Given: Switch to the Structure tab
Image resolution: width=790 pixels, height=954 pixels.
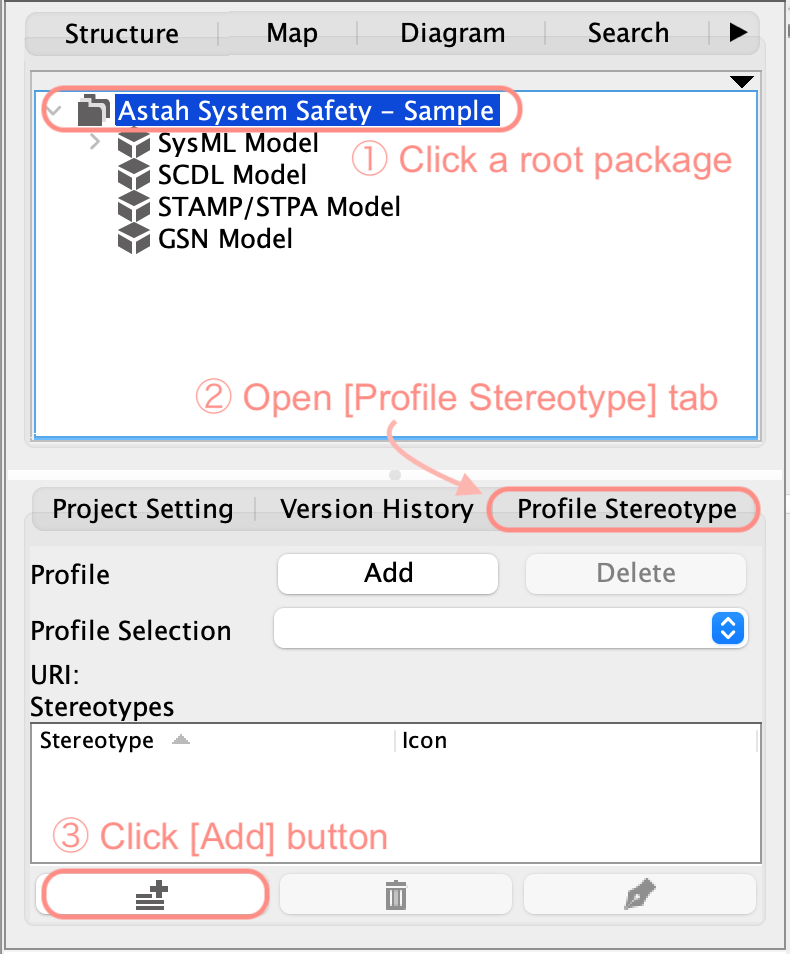Looking at the screenshot, I should click(121, 33).
